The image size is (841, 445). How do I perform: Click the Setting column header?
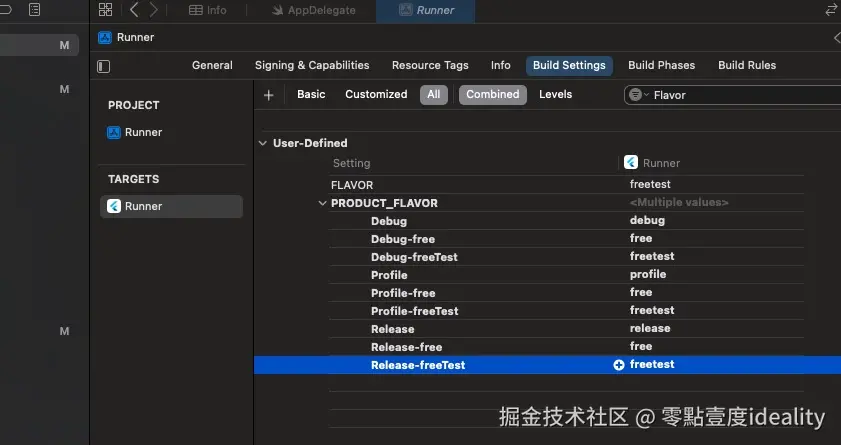tap(351, 163)
